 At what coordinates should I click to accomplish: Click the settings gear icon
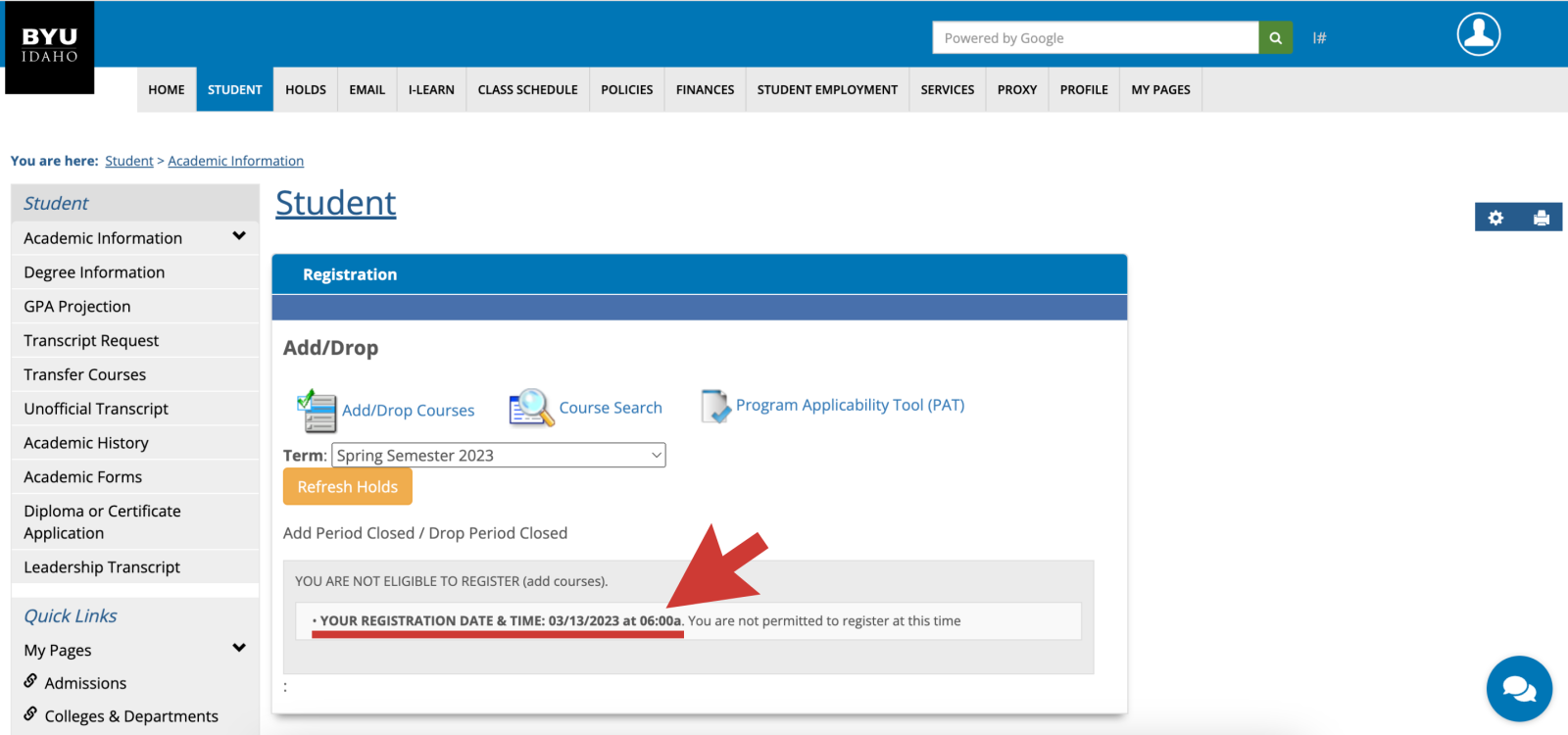pos(1495,218)
